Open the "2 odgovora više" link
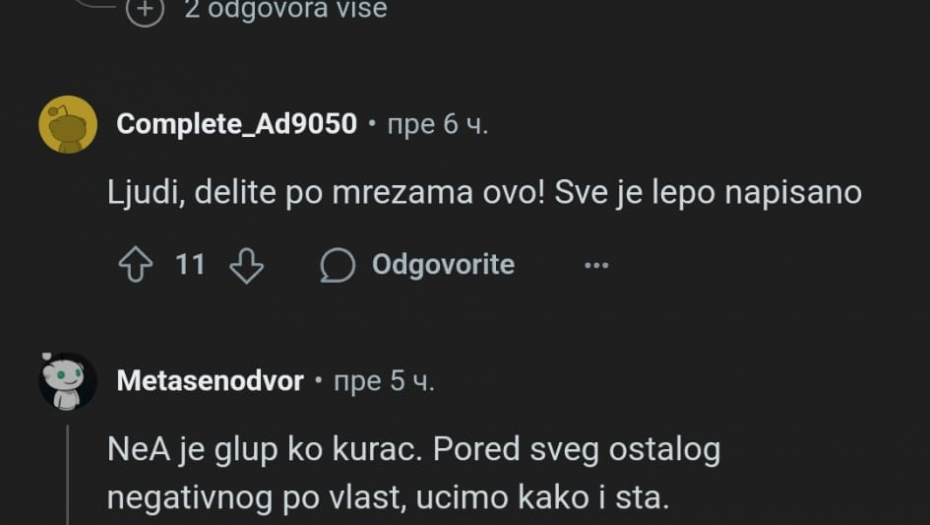930x525 pixels. (x=285, y=10)
